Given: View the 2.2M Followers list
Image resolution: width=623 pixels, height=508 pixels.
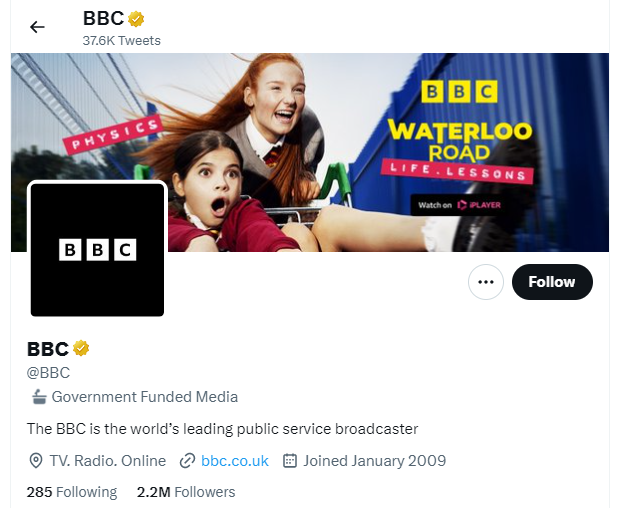Looking at the screenshot, I should pos(186,492).
